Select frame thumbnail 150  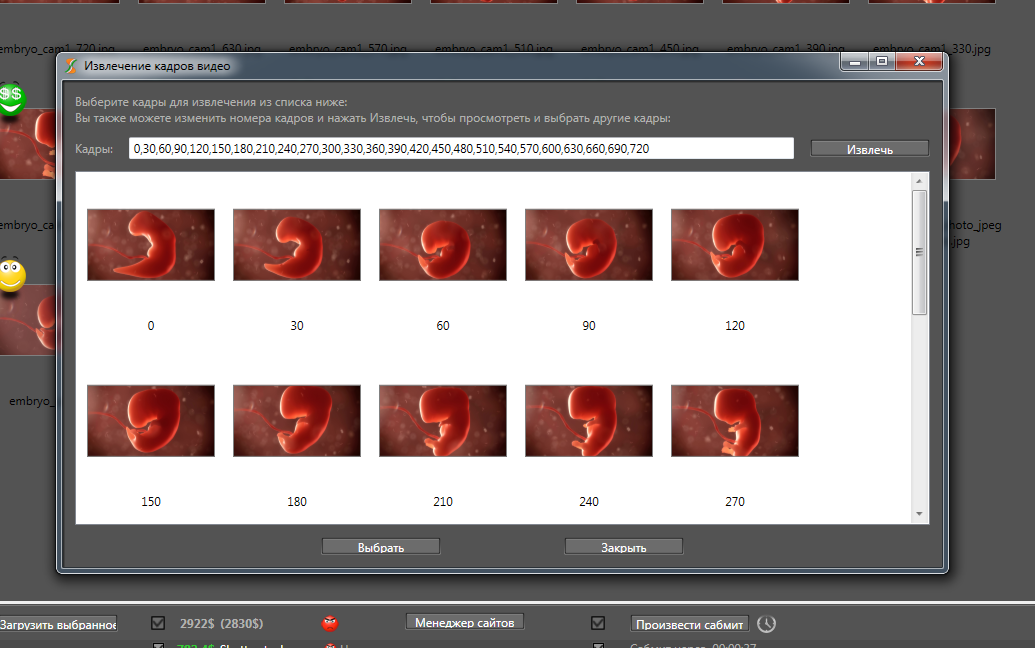(150, 421)
